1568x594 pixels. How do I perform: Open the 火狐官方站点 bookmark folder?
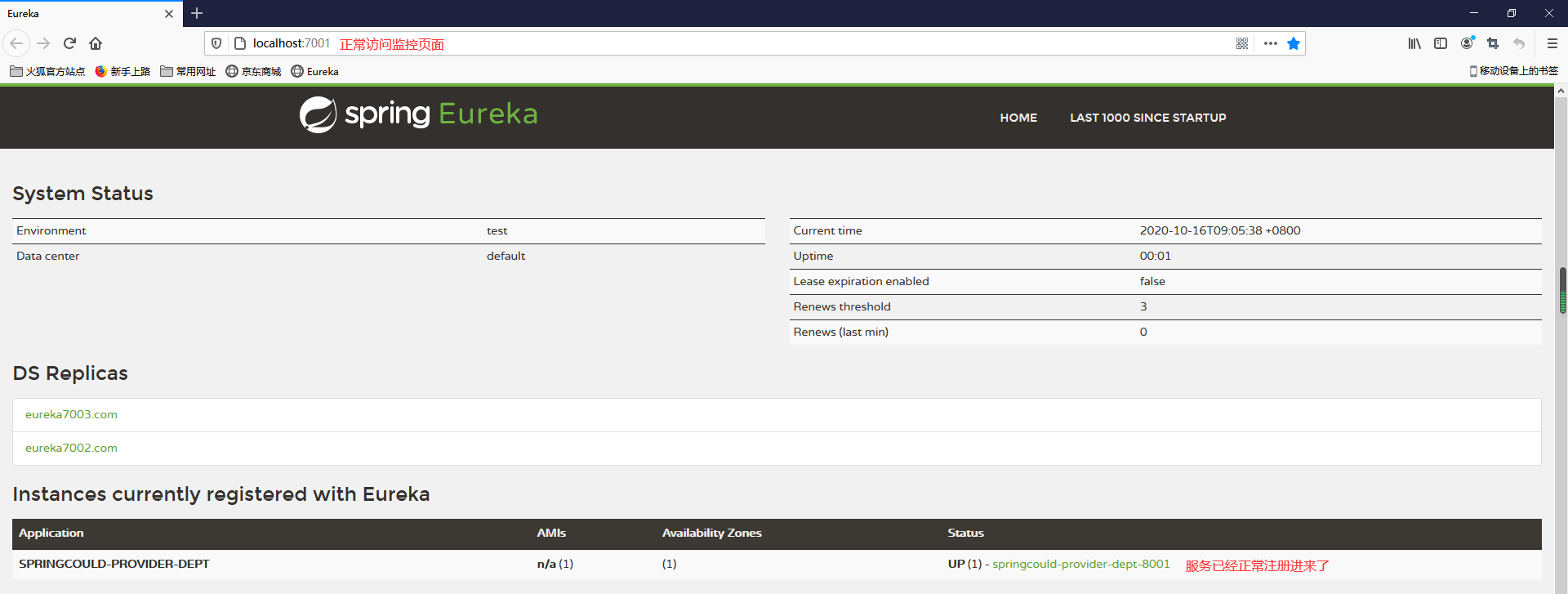pyautogui.click(x=47, y=71)
